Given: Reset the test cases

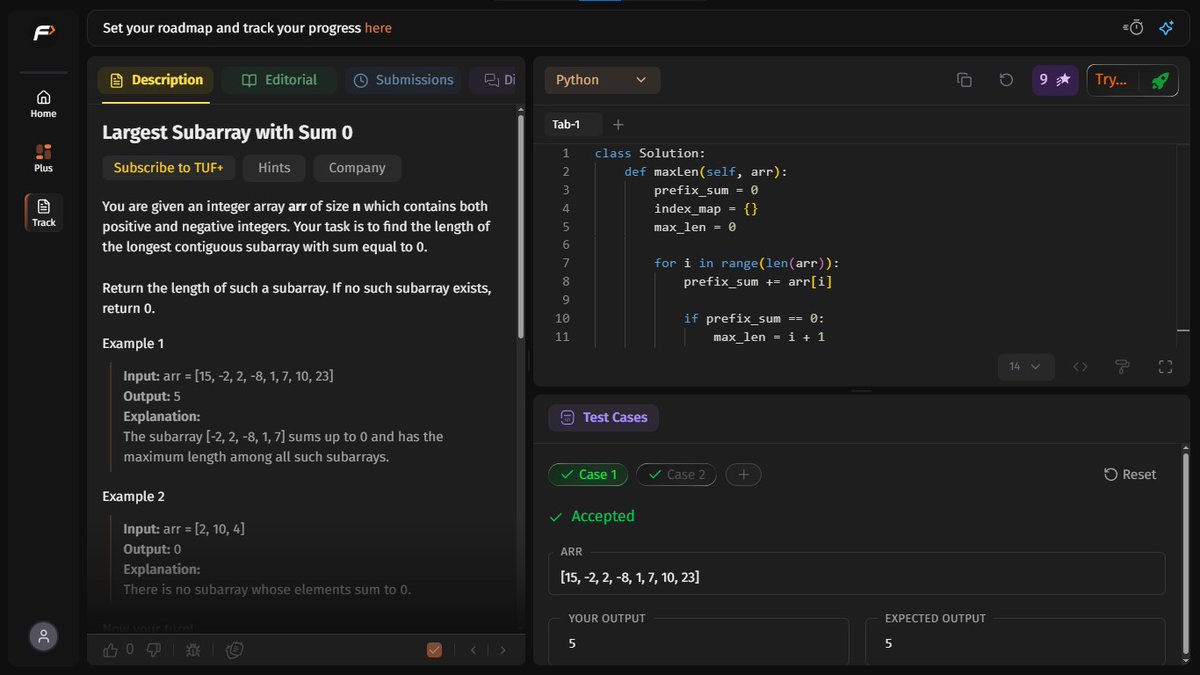Looking at the screenshot, I should point(1130,475).
